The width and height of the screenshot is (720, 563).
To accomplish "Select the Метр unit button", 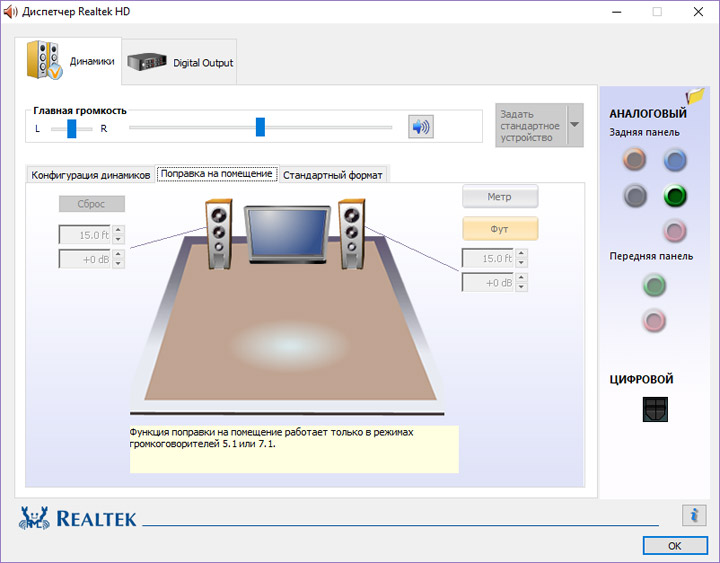I will click(x=500, y=197).
